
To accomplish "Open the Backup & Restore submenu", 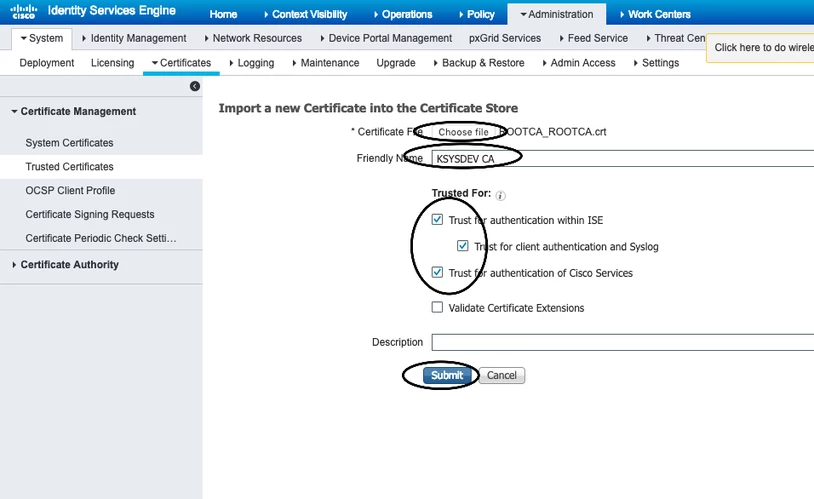I will coord(479,63).
